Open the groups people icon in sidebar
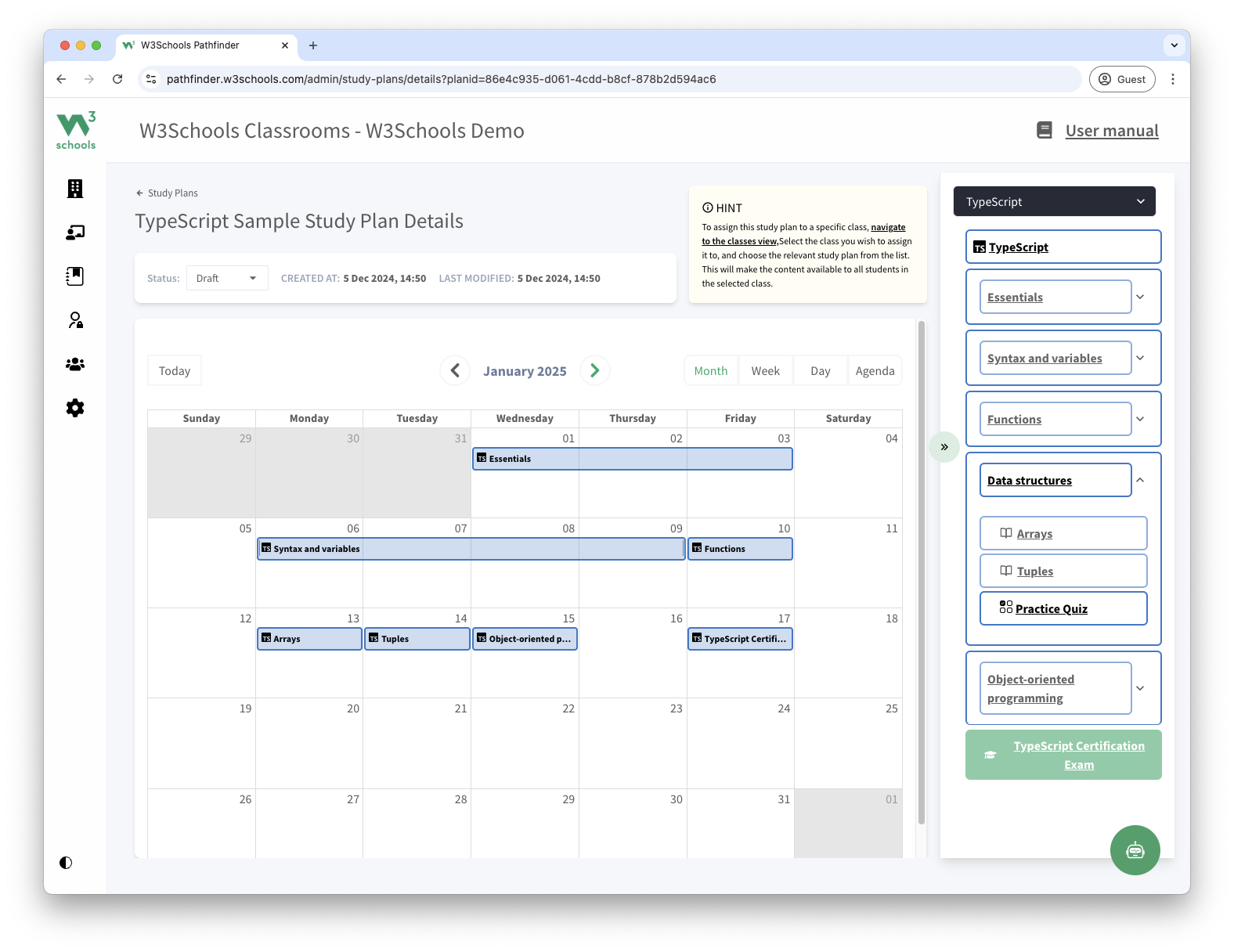This screenshot has width=1234, height=952. 75,364
